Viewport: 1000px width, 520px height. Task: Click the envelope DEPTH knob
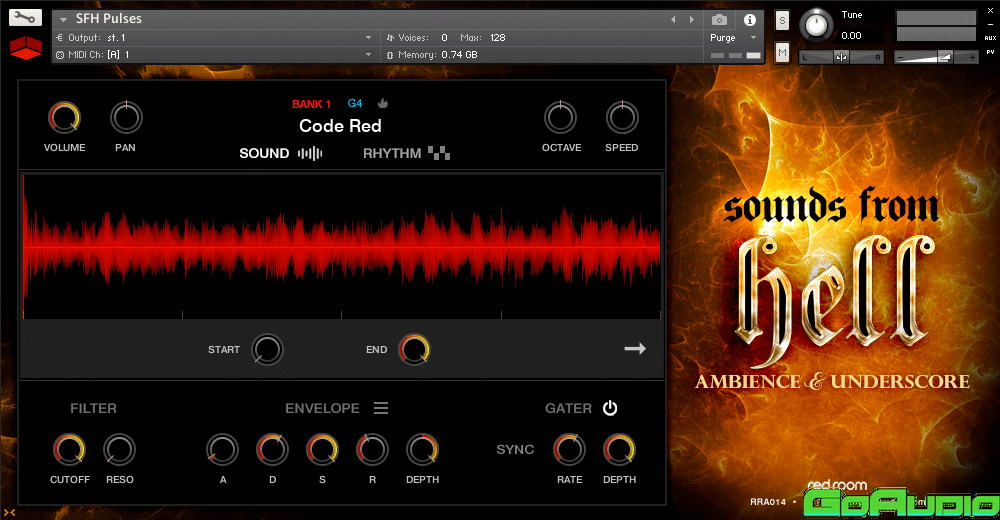point(422,449)
